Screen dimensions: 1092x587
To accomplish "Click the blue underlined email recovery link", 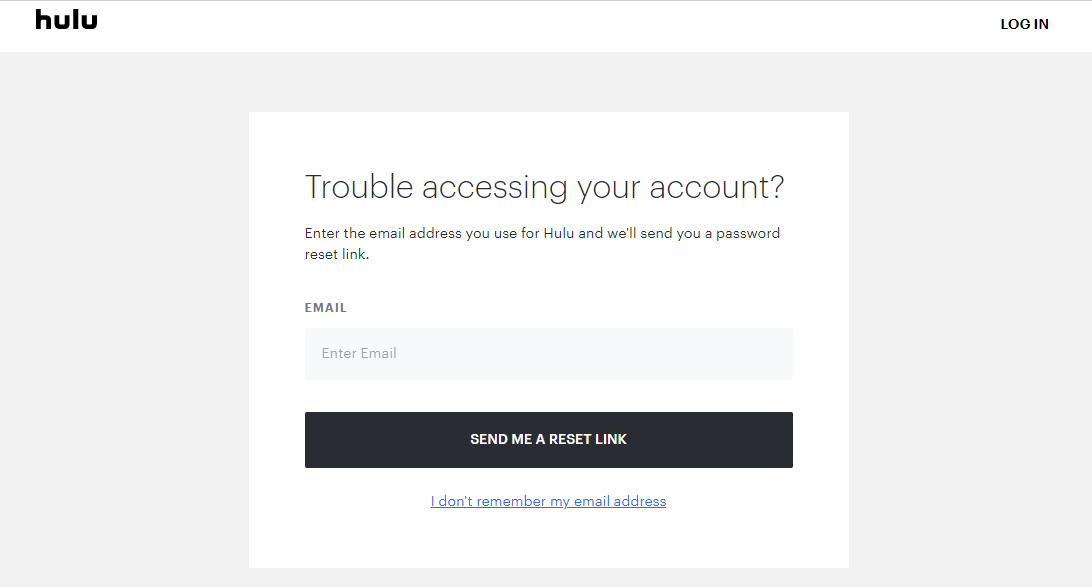I will click(548, 501).
